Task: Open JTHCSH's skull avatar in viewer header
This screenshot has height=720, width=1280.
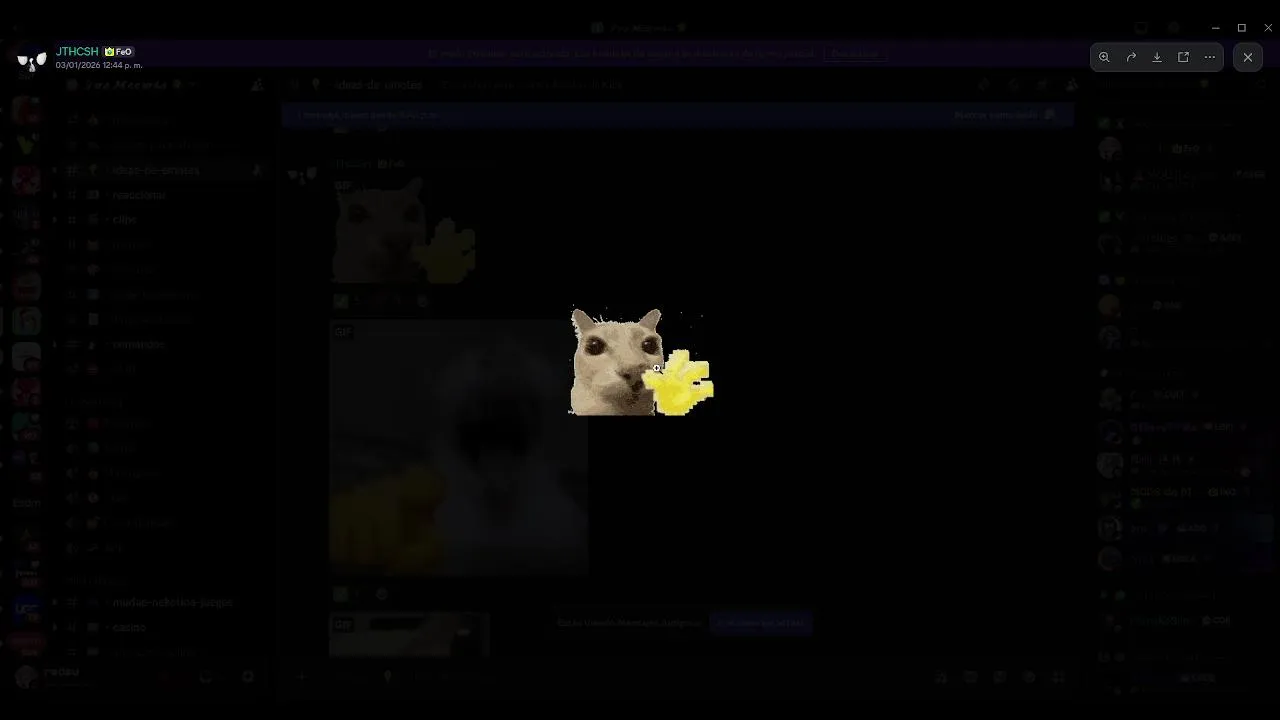Action: click(32, 59)
